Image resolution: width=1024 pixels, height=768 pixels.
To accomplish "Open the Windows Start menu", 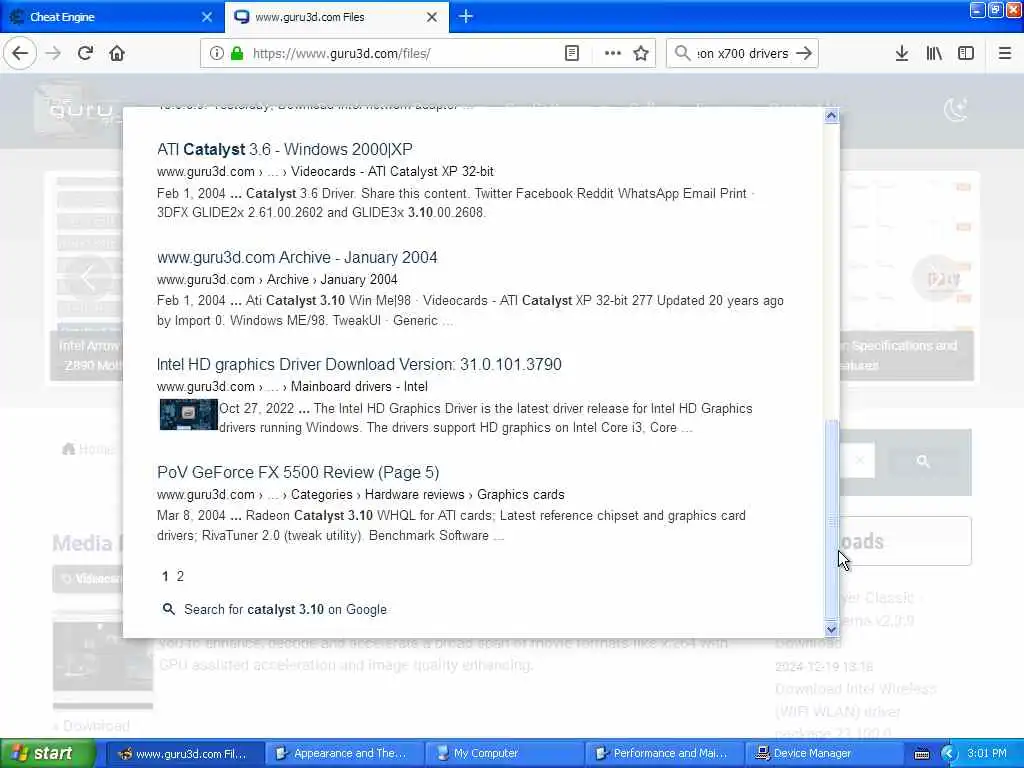I will pos(48,754).
